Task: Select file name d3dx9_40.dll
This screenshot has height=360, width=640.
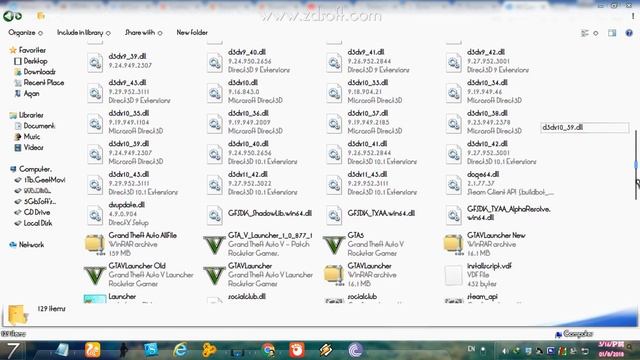Action: click(x=247, y=52)
